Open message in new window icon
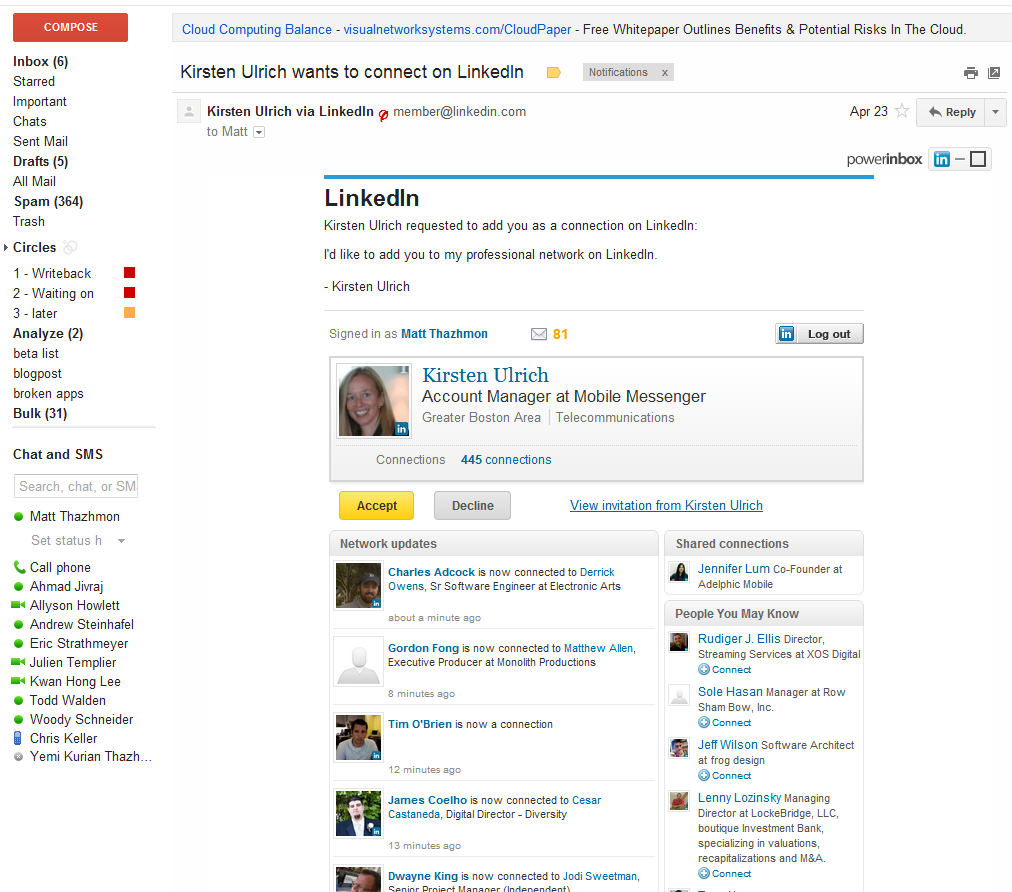This screenshot has width=1012, height=892. click(994, 73)
